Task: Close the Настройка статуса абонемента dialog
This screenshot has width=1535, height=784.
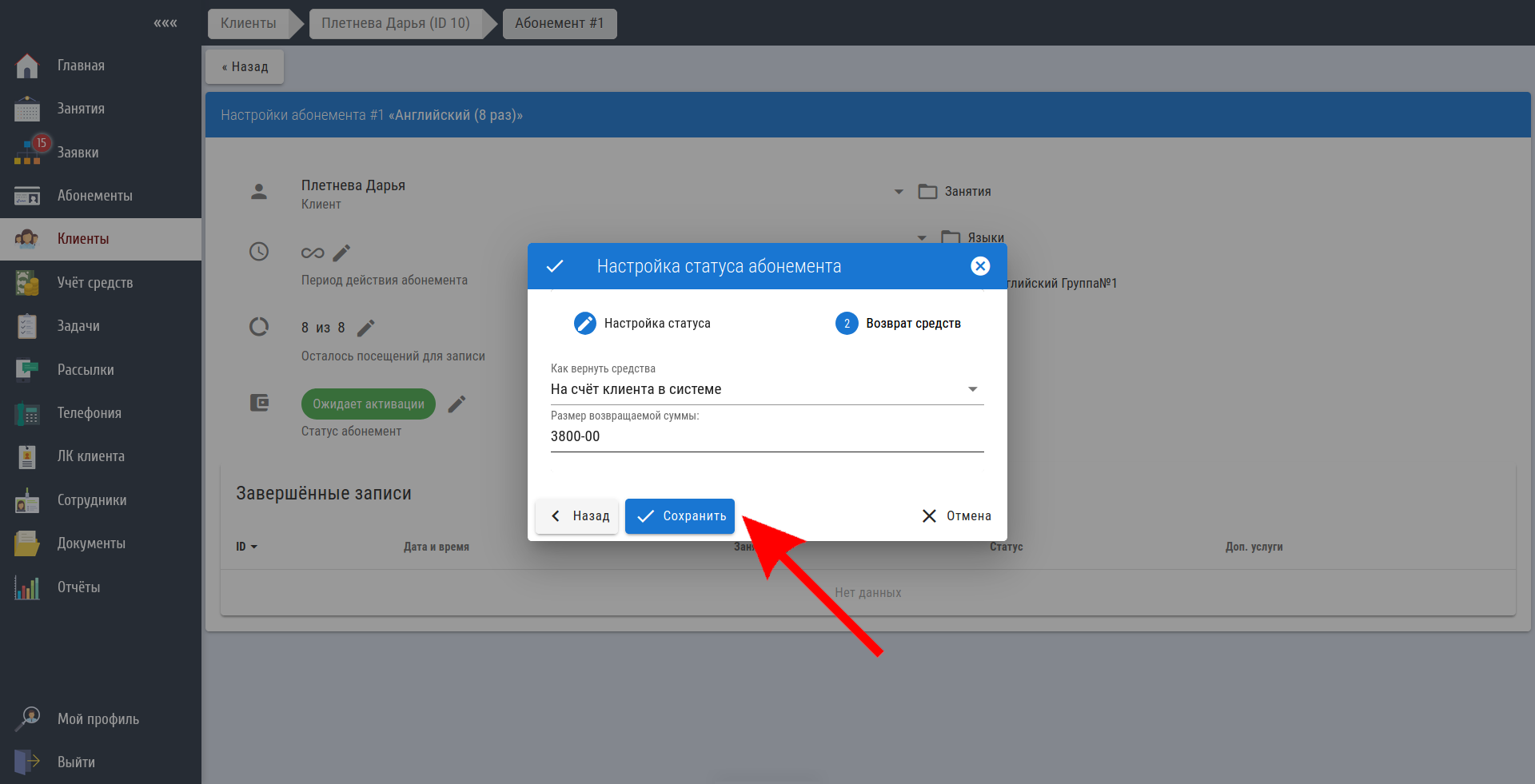Action: [980, 266]
